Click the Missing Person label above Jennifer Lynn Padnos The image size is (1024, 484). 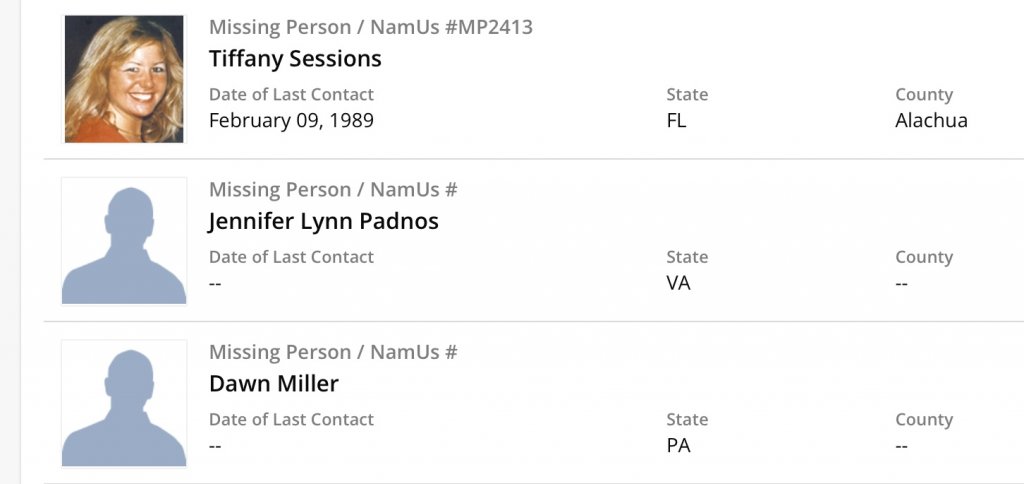(x=282, y=190)
